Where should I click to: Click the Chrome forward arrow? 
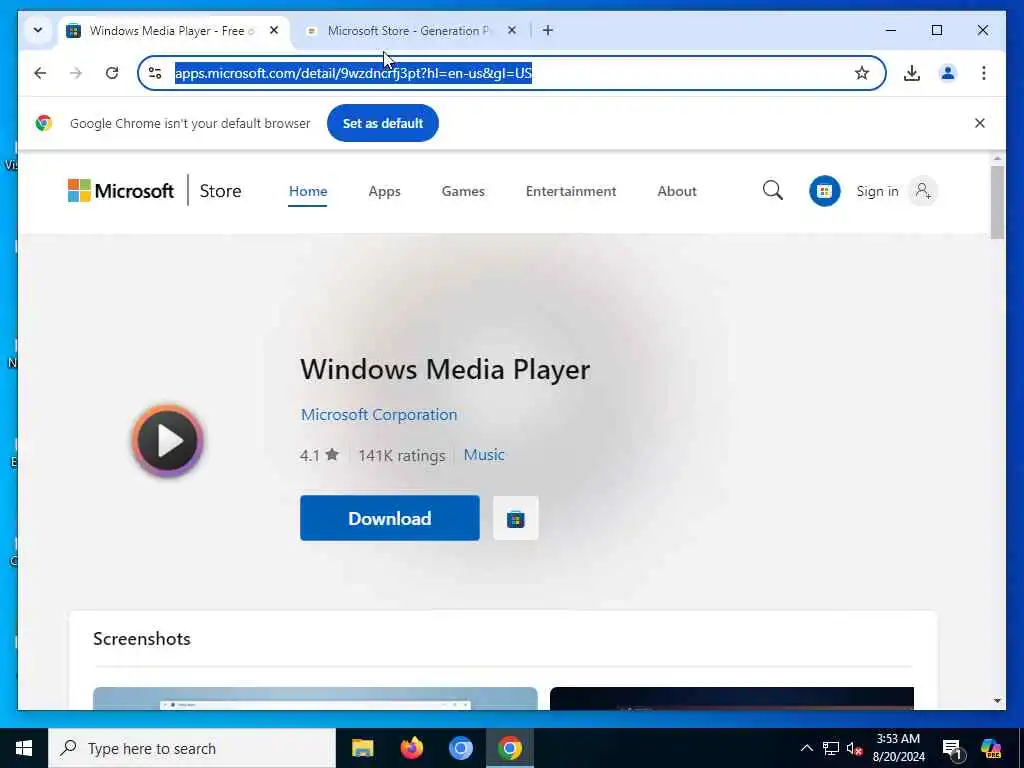(76, 73)
